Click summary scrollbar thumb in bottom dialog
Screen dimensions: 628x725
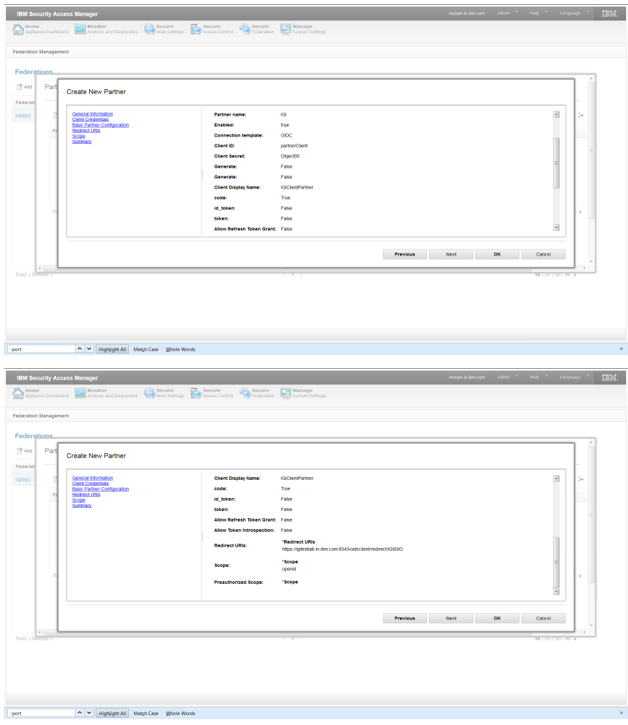click(556, 562)
